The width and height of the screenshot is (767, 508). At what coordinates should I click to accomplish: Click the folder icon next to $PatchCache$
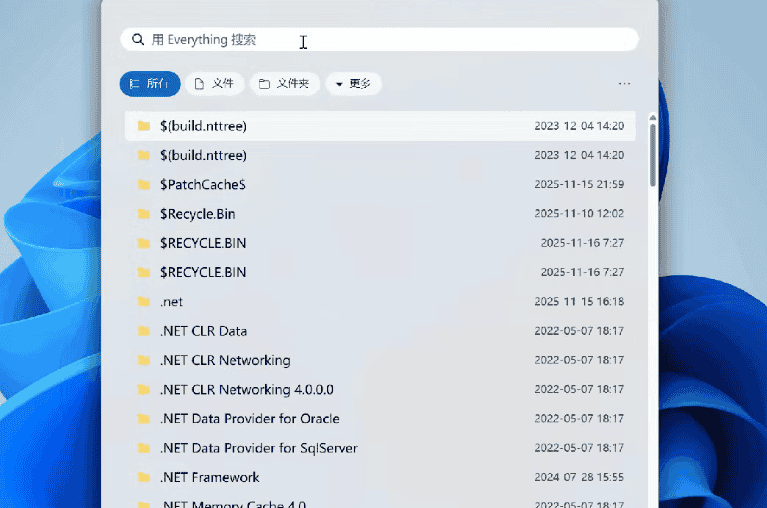tap(144, 185)
